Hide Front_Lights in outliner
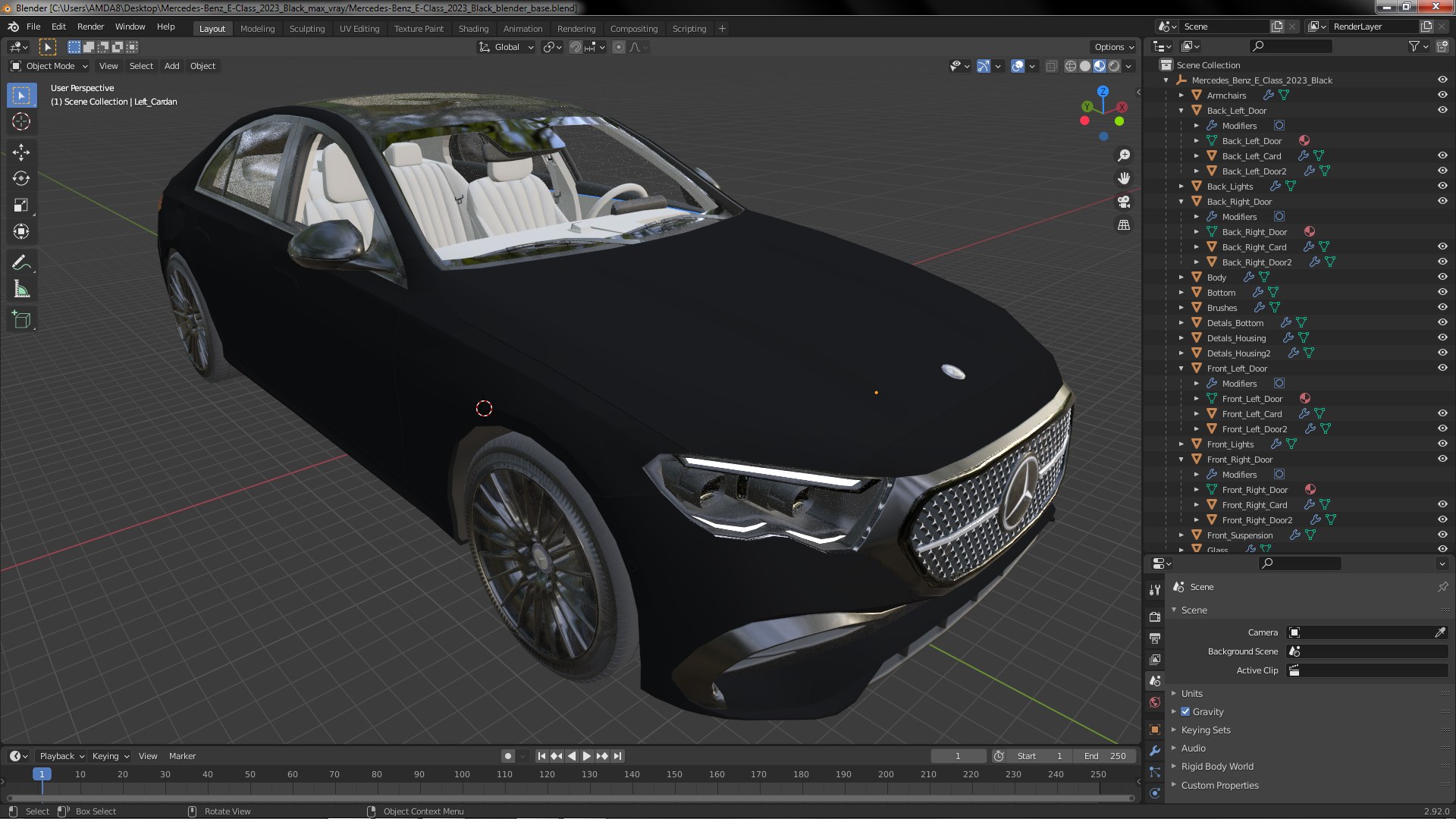 coord(1442,444)
